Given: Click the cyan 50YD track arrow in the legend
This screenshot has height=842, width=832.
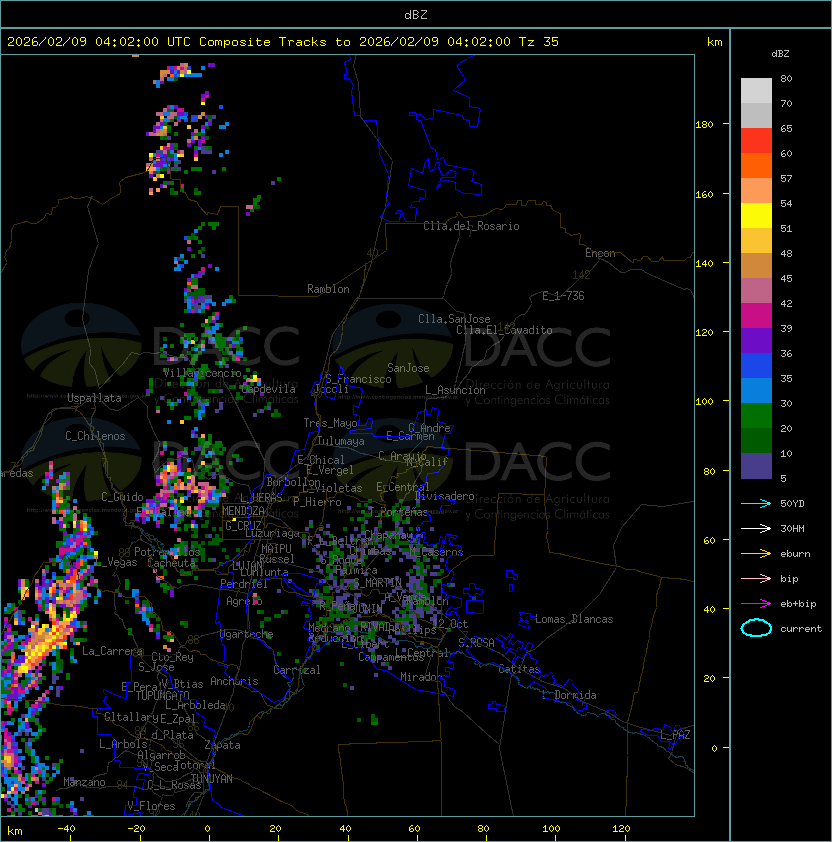Looking at the screenshot, I should click(756, 503).
